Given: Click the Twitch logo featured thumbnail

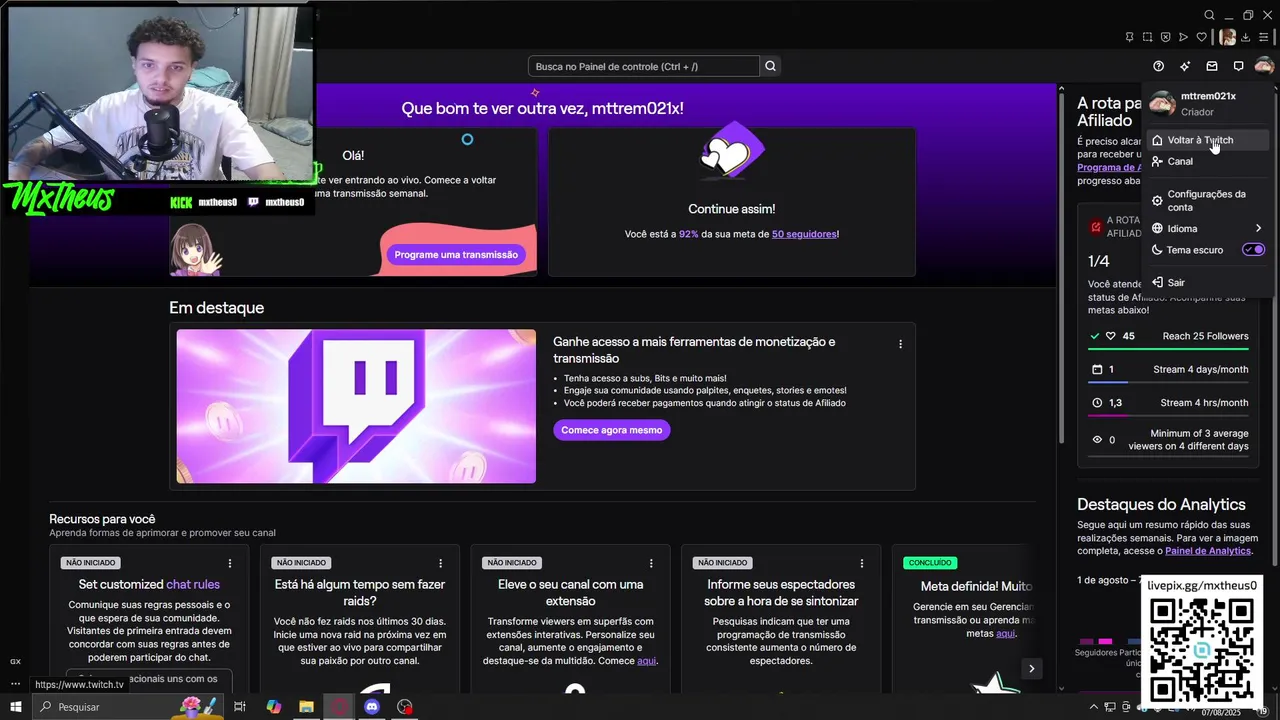Looking at the screenshot, I should [x=356, y=406].
